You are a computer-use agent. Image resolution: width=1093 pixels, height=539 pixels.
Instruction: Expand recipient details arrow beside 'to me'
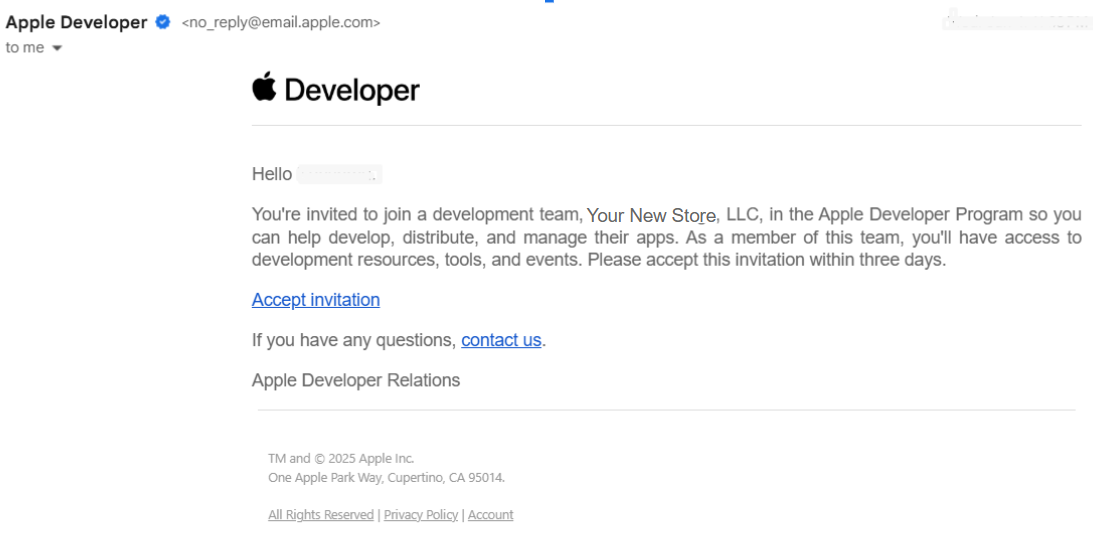tap(57, 48)
